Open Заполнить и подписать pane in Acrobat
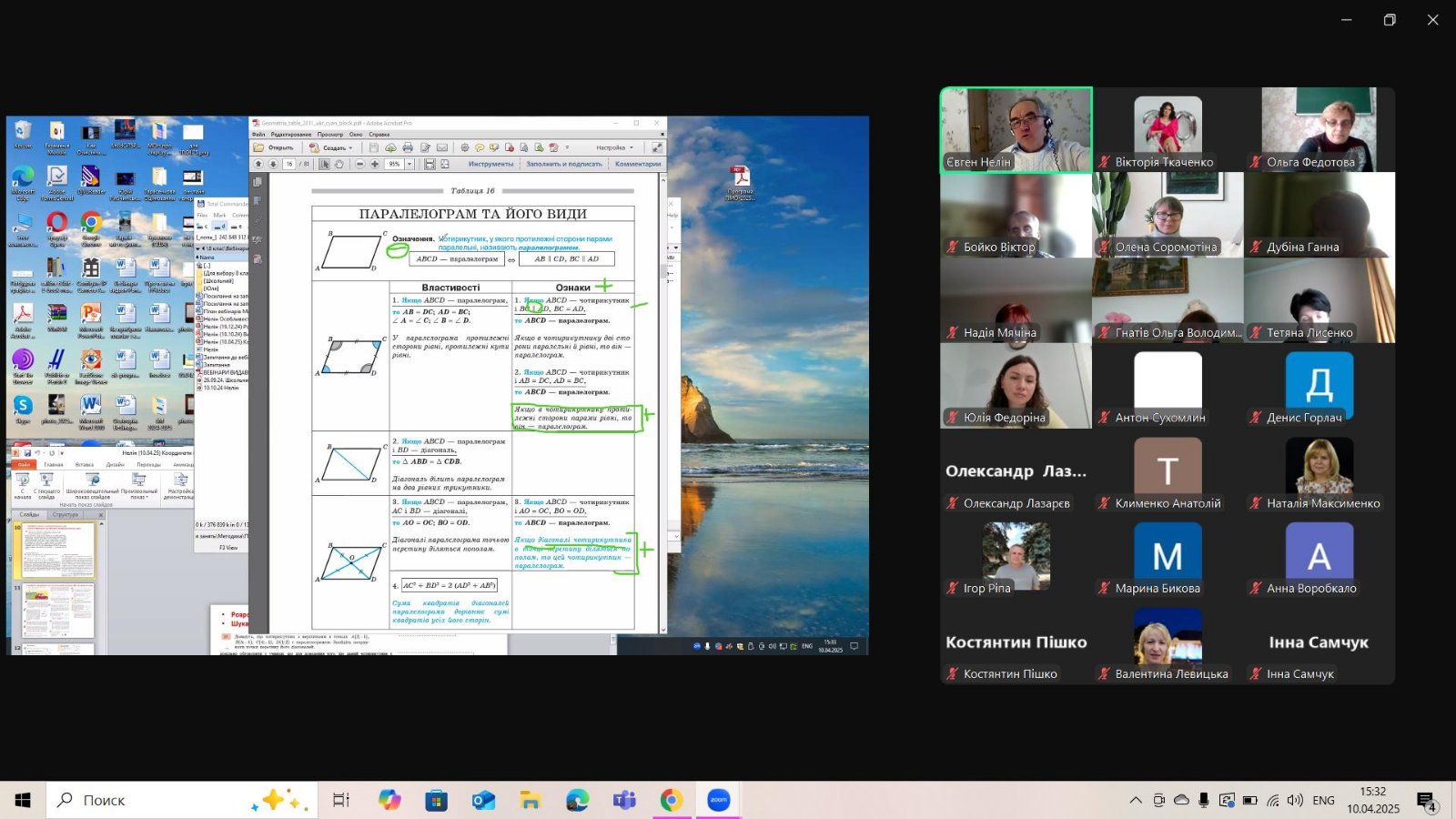Screen dimensions: 1456x819 tap(564, 164)
